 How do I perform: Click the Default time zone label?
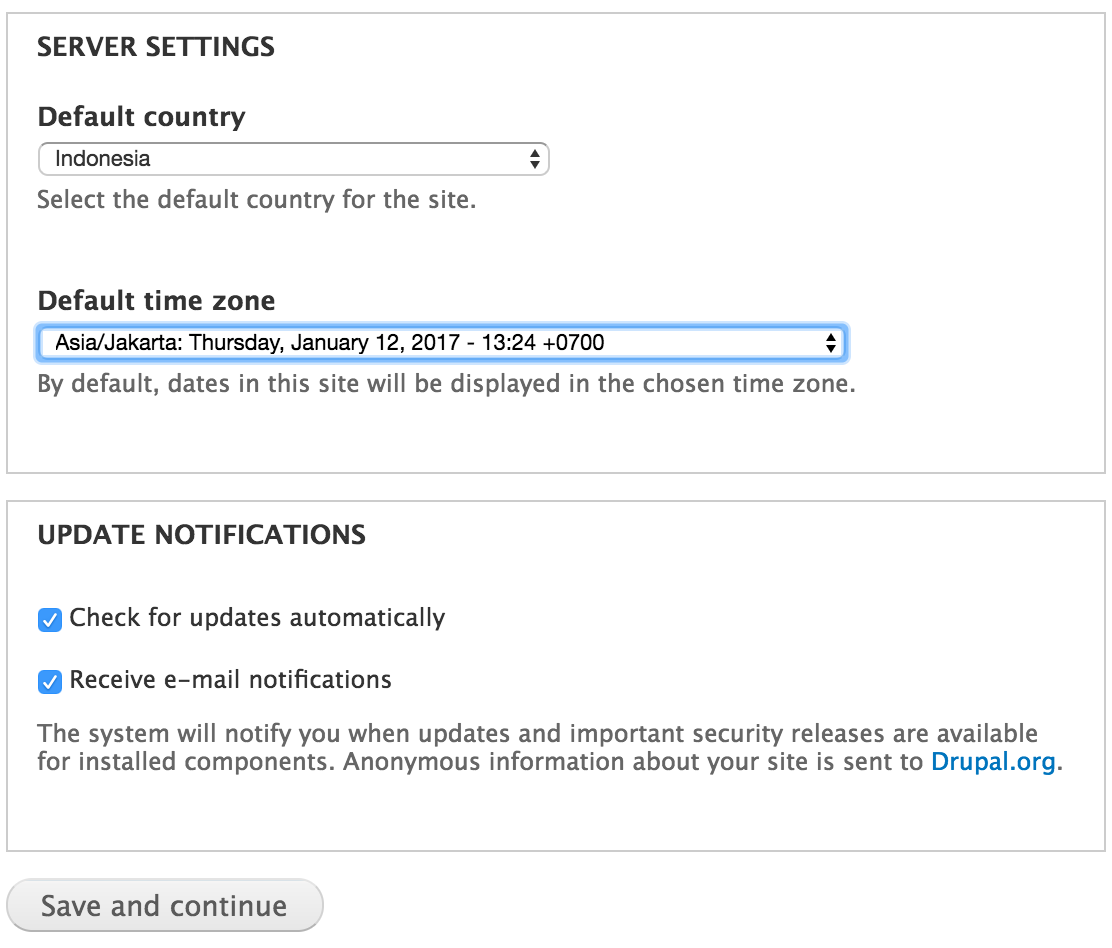[155, 300]
